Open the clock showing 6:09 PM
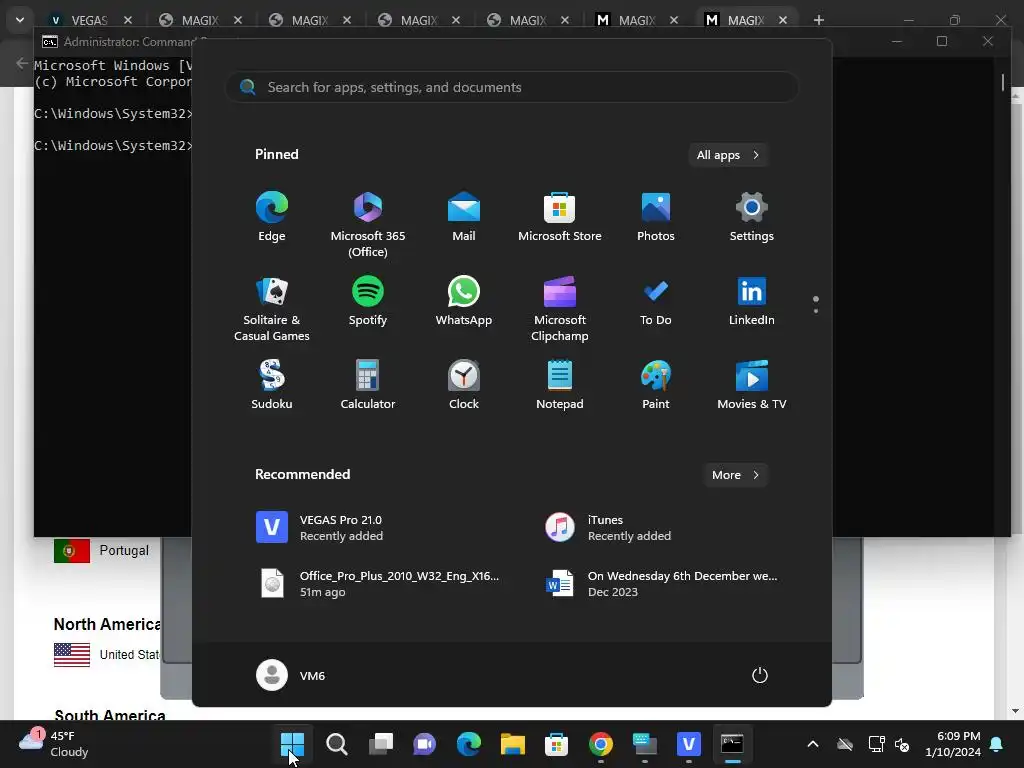1024x768 pixels. [953, 744]
